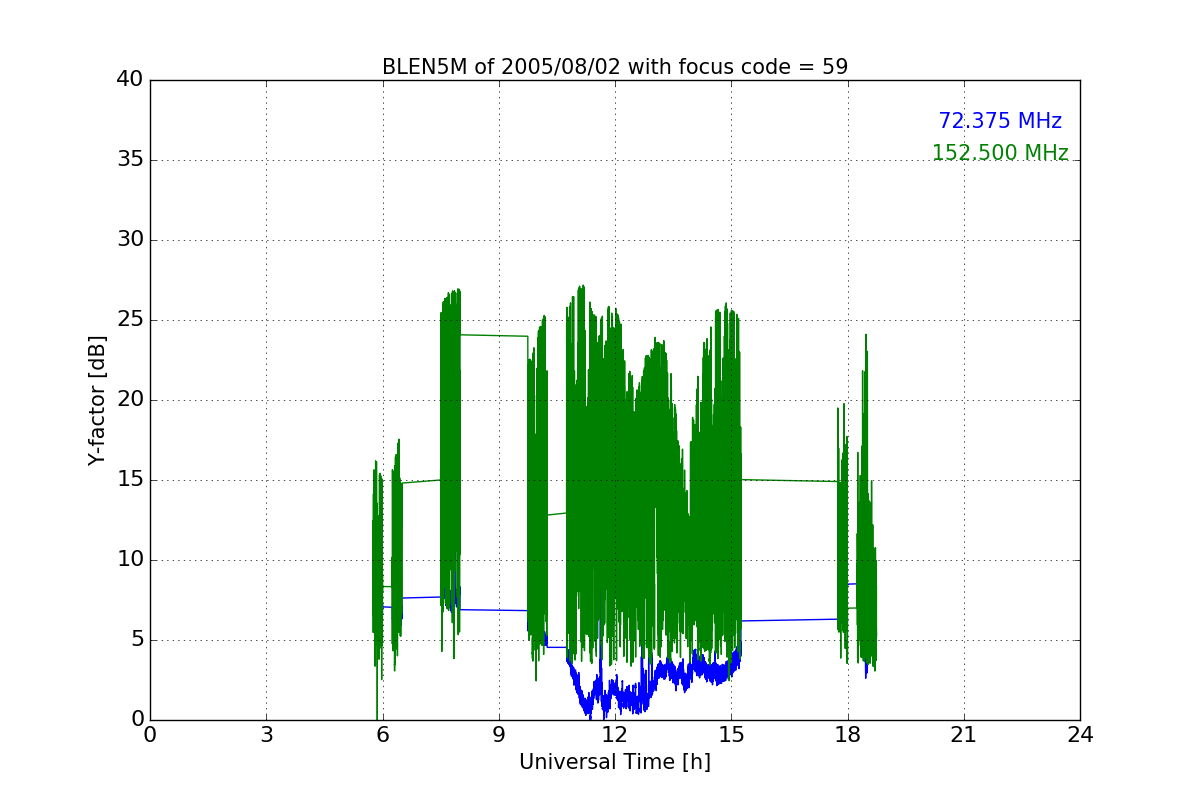The height and width of the screenshot is (800, 1200).
Task: Click the "Y-factor [dB]" axis label
Action: coord(97,400)
